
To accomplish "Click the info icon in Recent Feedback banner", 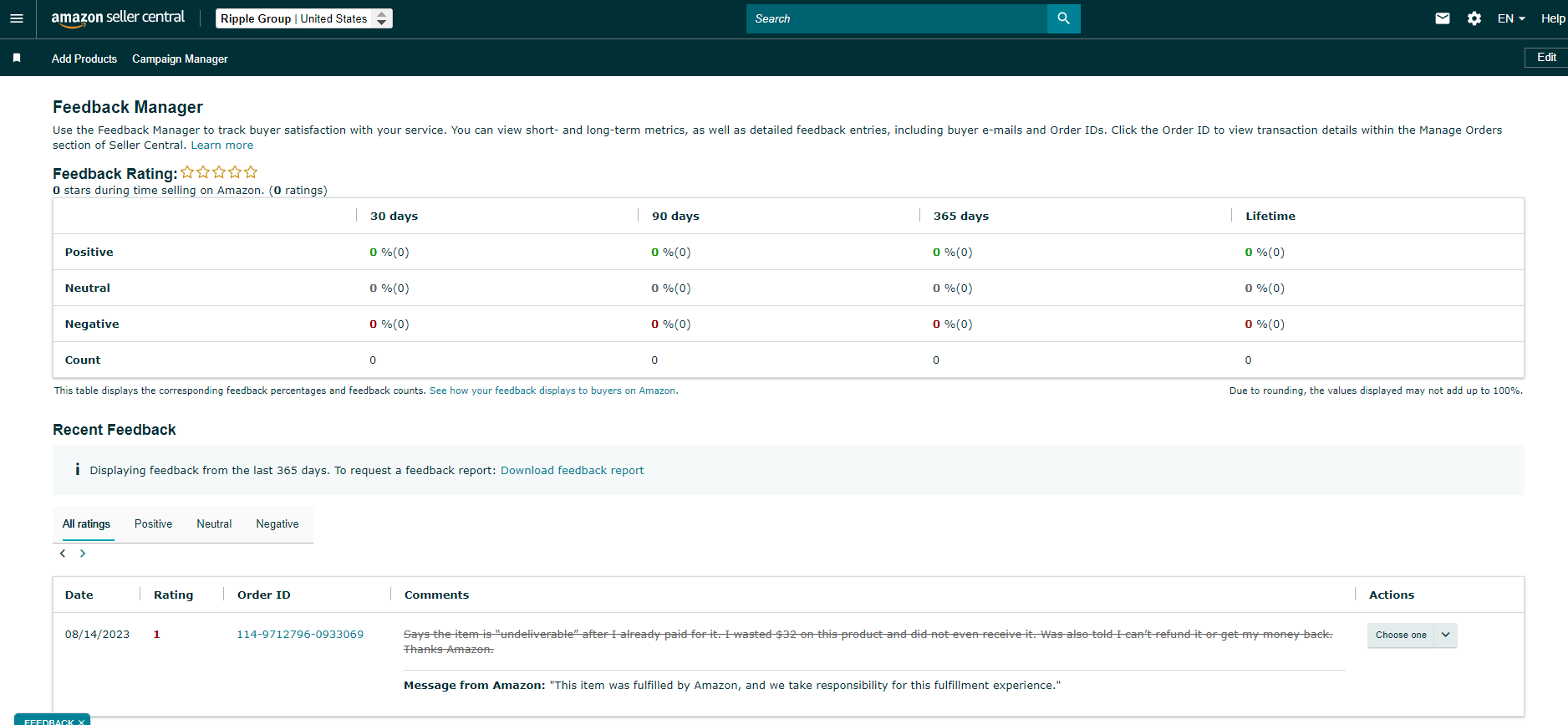I will coord(78,470).
